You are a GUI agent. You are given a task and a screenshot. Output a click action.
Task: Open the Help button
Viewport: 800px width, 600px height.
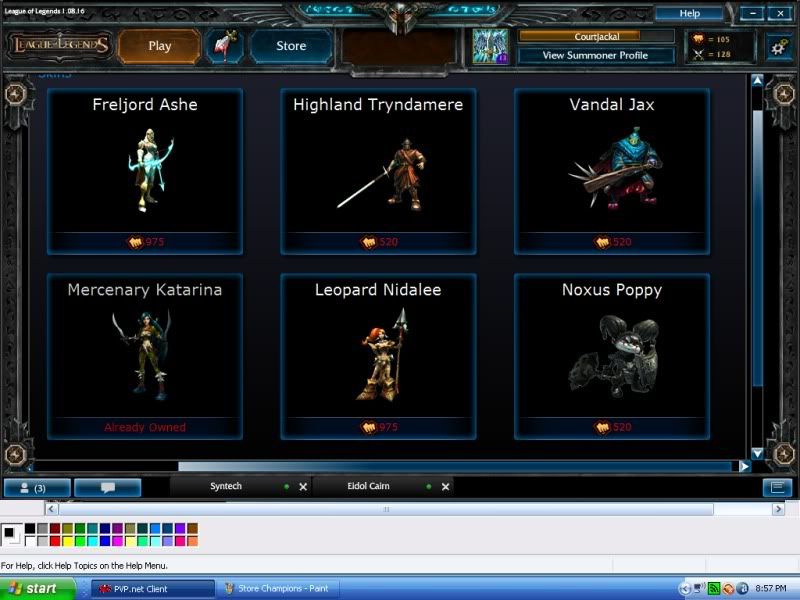pos(689,14)
